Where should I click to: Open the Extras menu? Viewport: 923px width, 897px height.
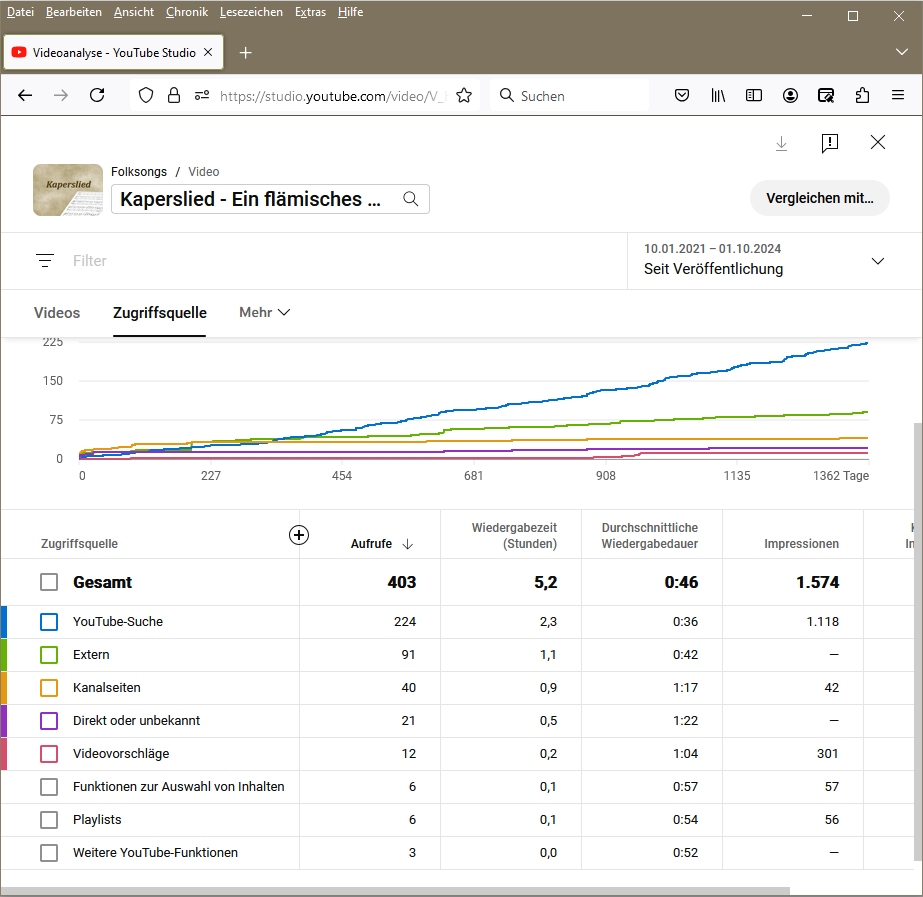pyautogui.click(x=310, y=12)
